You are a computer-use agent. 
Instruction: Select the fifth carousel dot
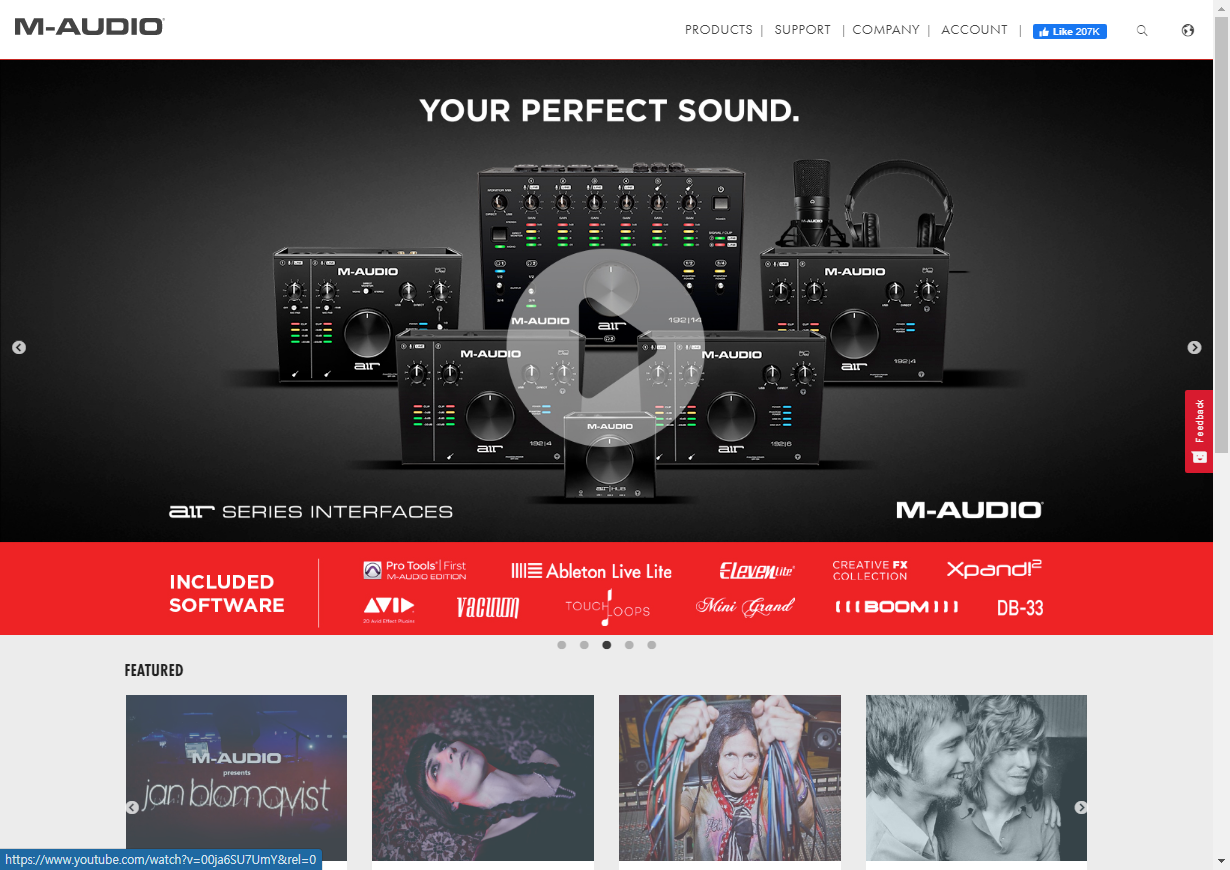tap(652, 645)
